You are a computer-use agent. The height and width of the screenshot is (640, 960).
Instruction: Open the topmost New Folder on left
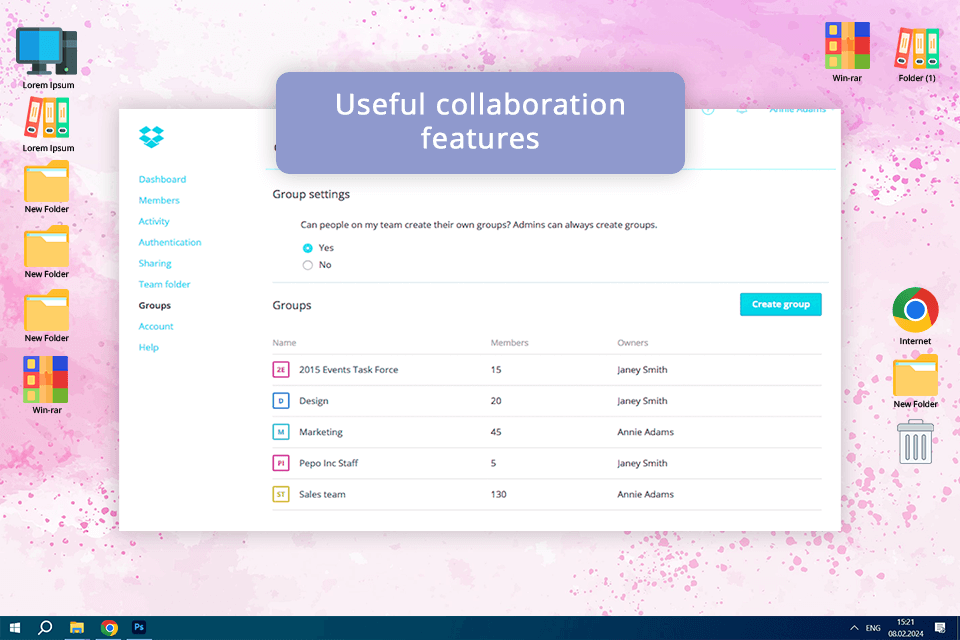click(x=47, y=181)
